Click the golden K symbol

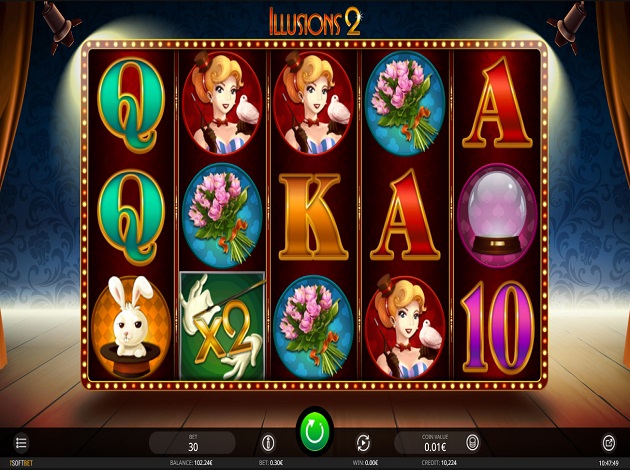tap(313, 217)
